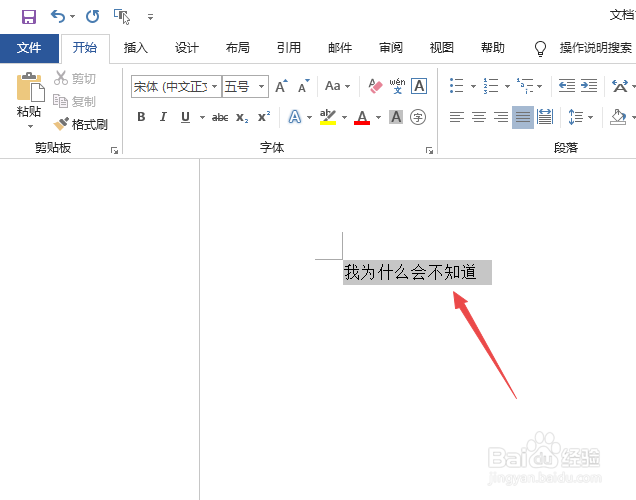Align text left
Screen dimensions: 636x500
[x=457, y=117]
